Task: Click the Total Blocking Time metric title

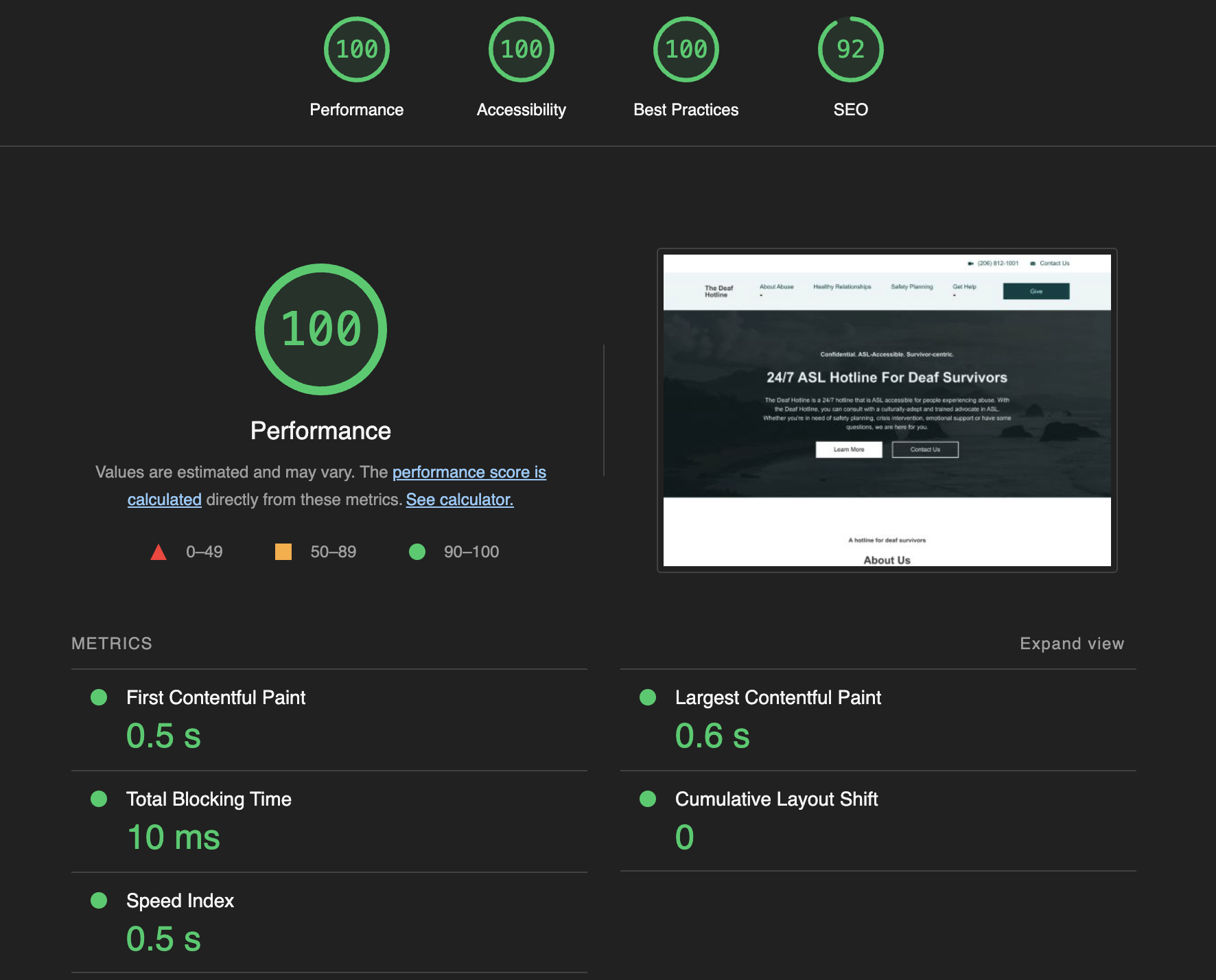Action: 209,799
